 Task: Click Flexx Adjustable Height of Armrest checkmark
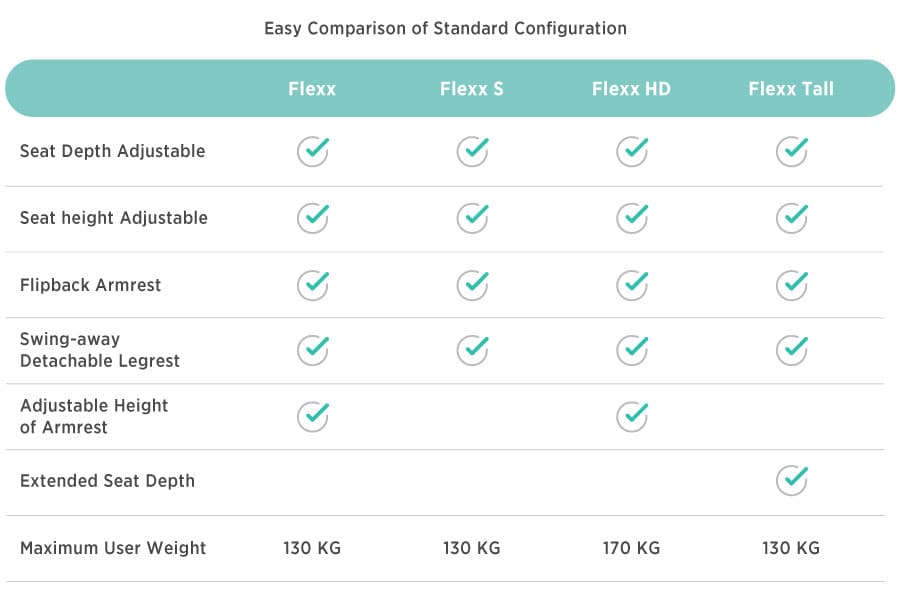tap(313, 416)
